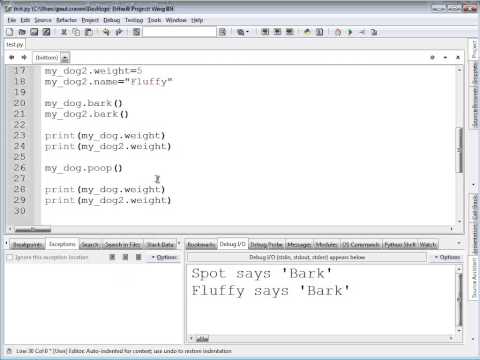Screen dimensions: 480x360
Task: Switch to the OS Commands tab
Action: point(361,245)
